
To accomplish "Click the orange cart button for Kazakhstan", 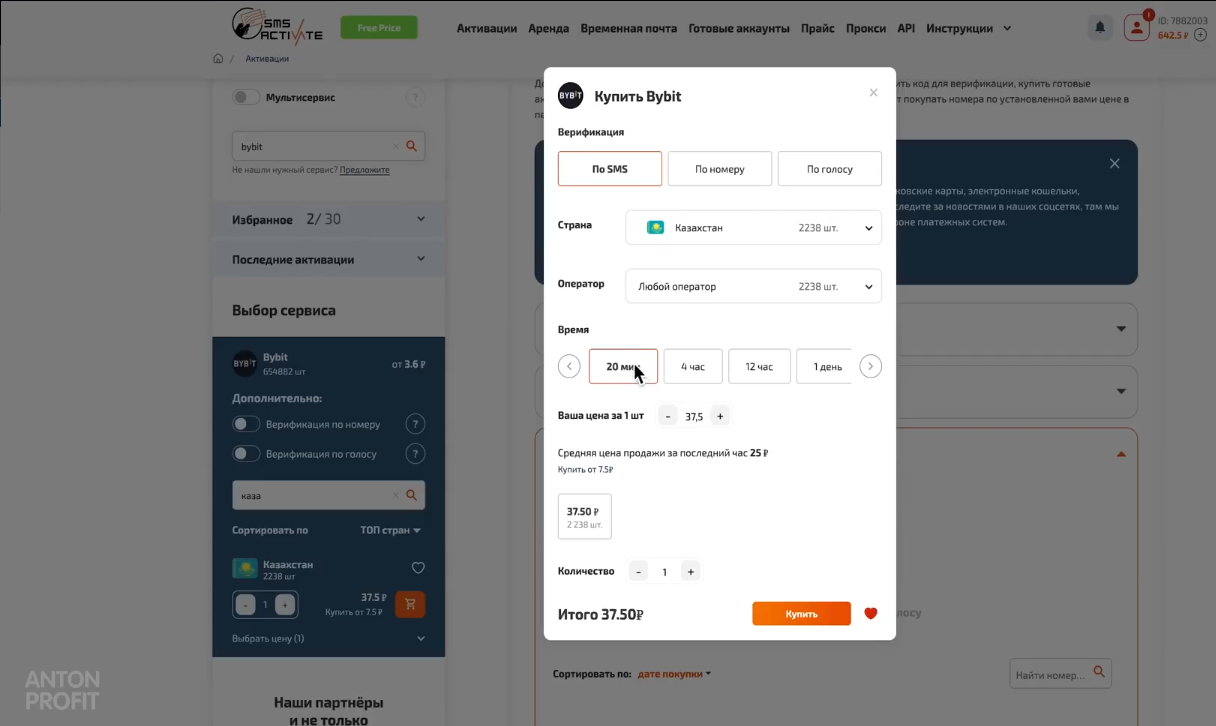I will click(410, 604).
